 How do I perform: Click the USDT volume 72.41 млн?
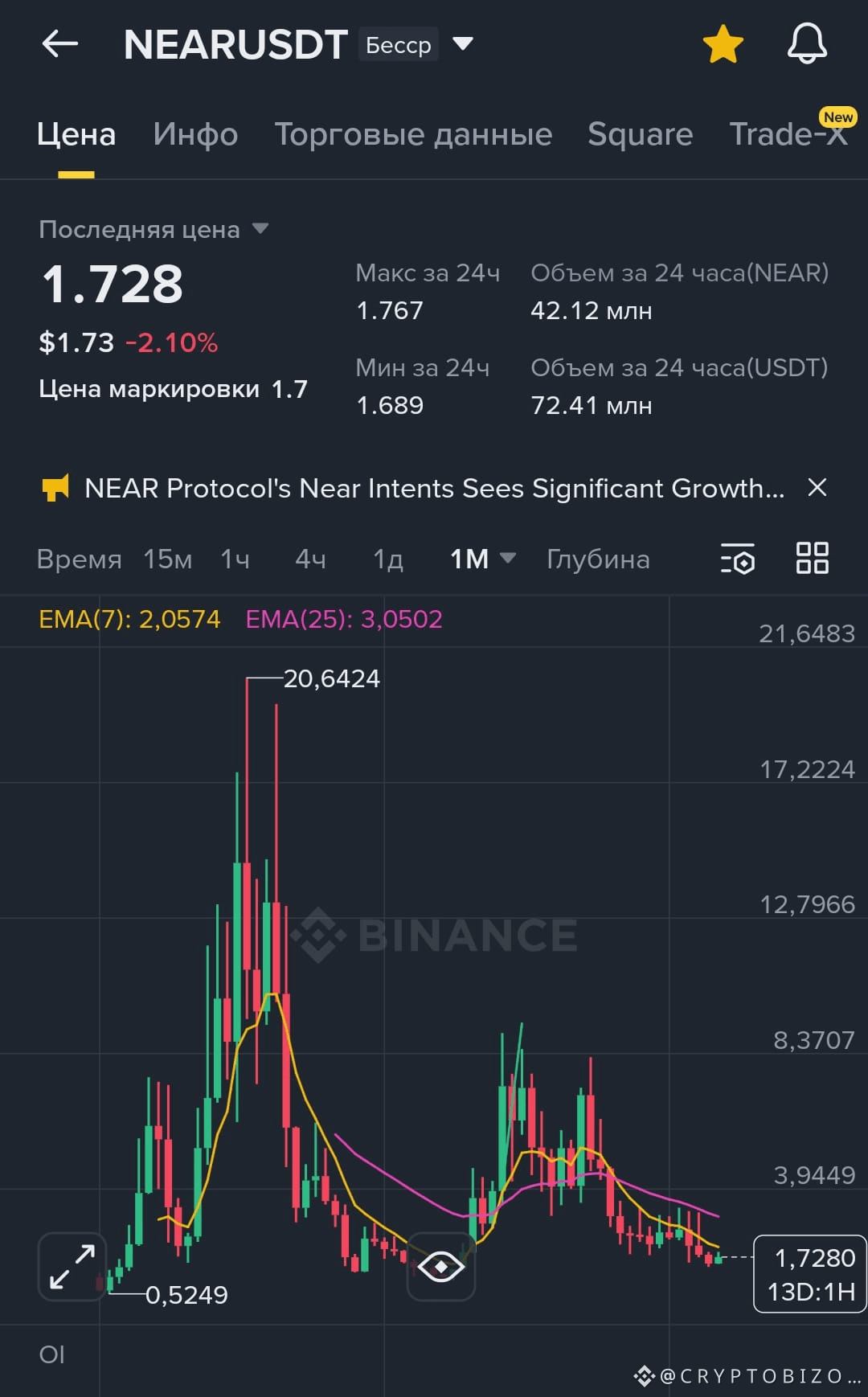(592, 405)
